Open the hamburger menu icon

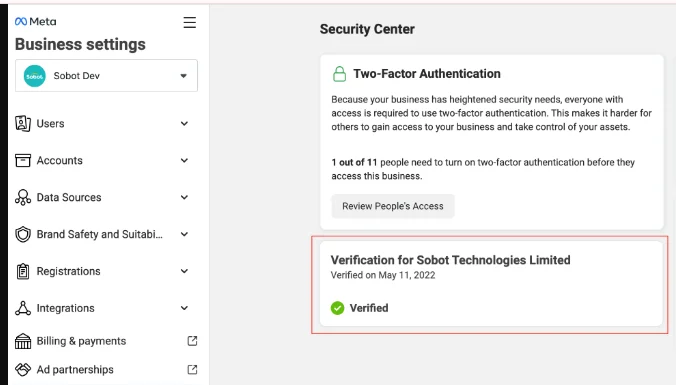(189, 22)
